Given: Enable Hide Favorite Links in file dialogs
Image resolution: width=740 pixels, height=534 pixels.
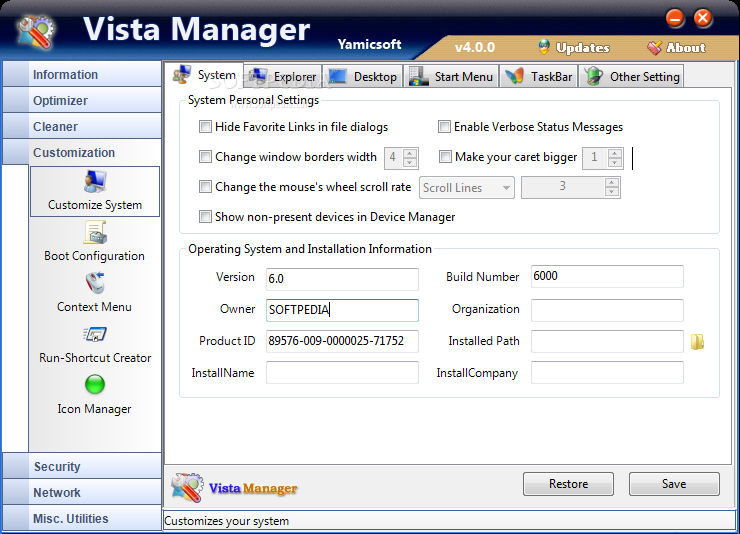Looking at the screenshot, I should [205, 126].
